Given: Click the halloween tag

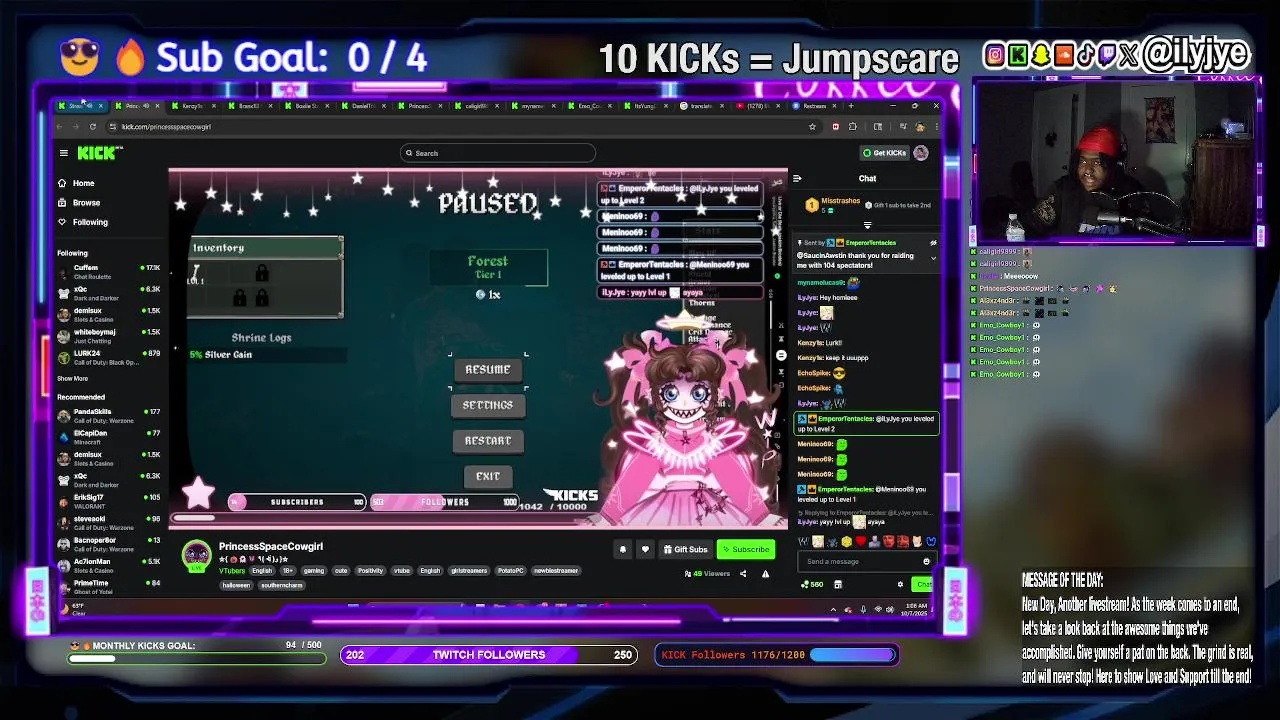Looking at the screenshot, I should pyautogui.click(x=235, y=585).
